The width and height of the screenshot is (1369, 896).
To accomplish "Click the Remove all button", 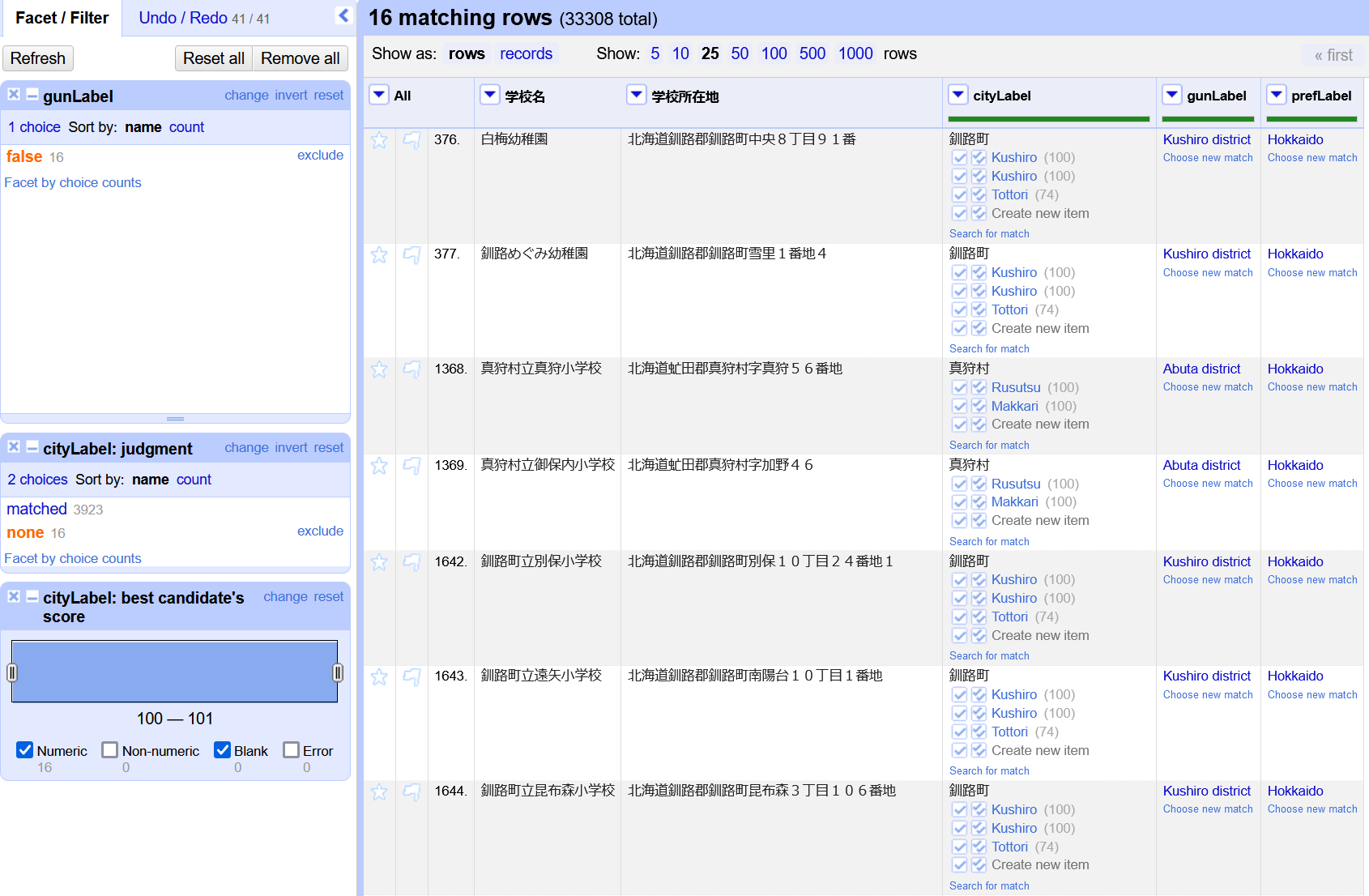I will pos(301,58).
